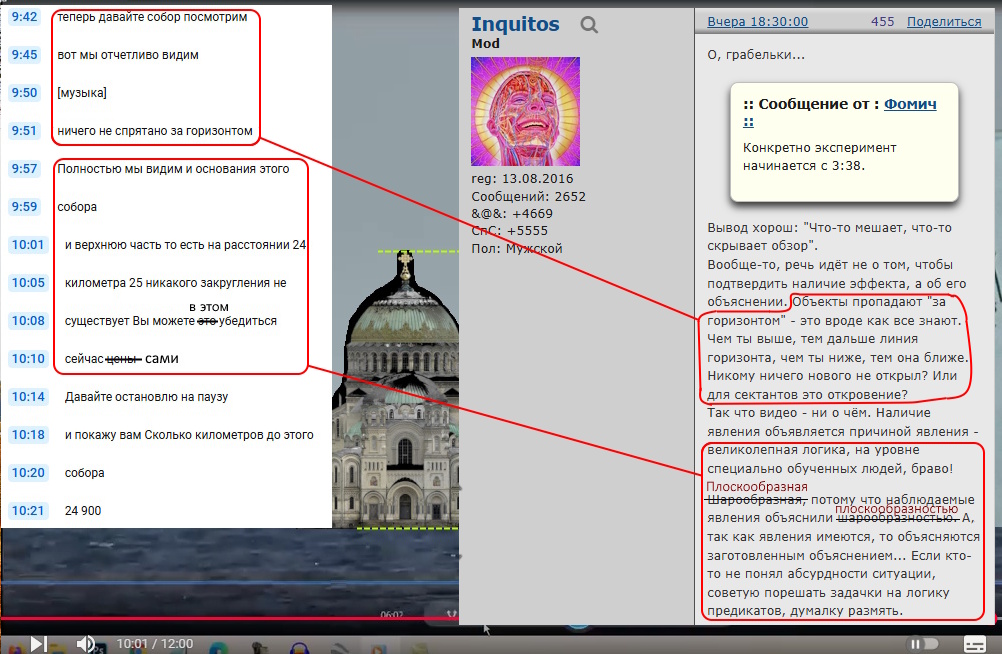Seek on the red video progress bar

coord(230,618)
